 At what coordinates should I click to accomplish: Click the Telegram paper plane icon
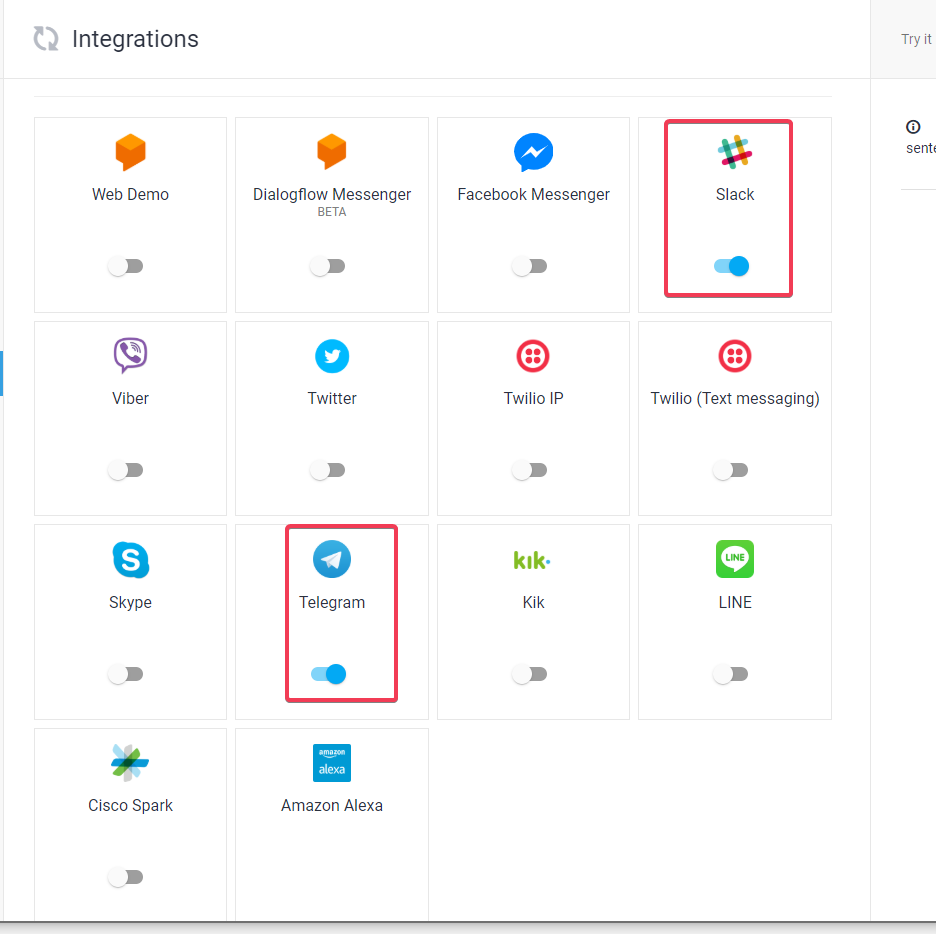tap(332, 559)
